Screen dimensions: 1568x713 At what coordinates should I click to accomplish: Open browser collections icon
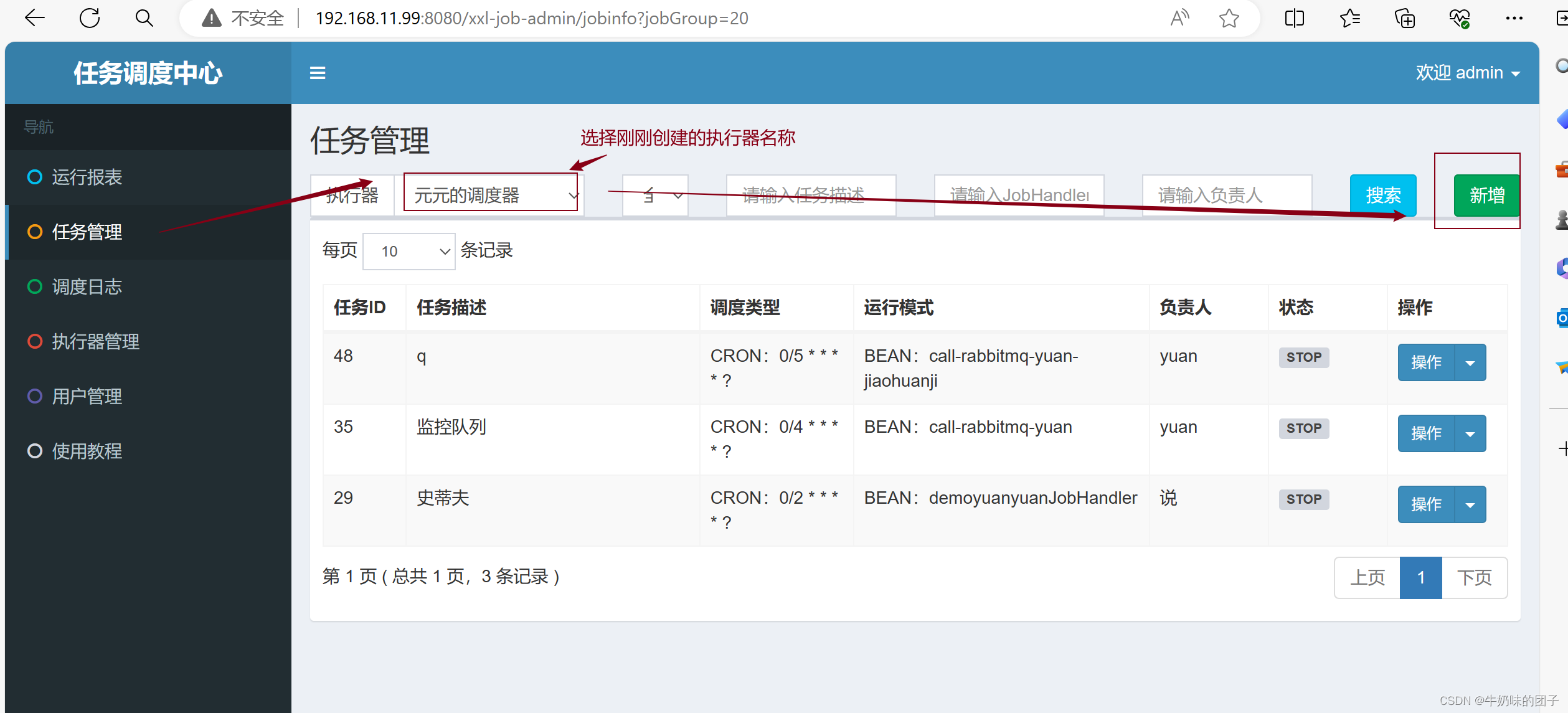pyautogui.click(x=1405, y=18)
